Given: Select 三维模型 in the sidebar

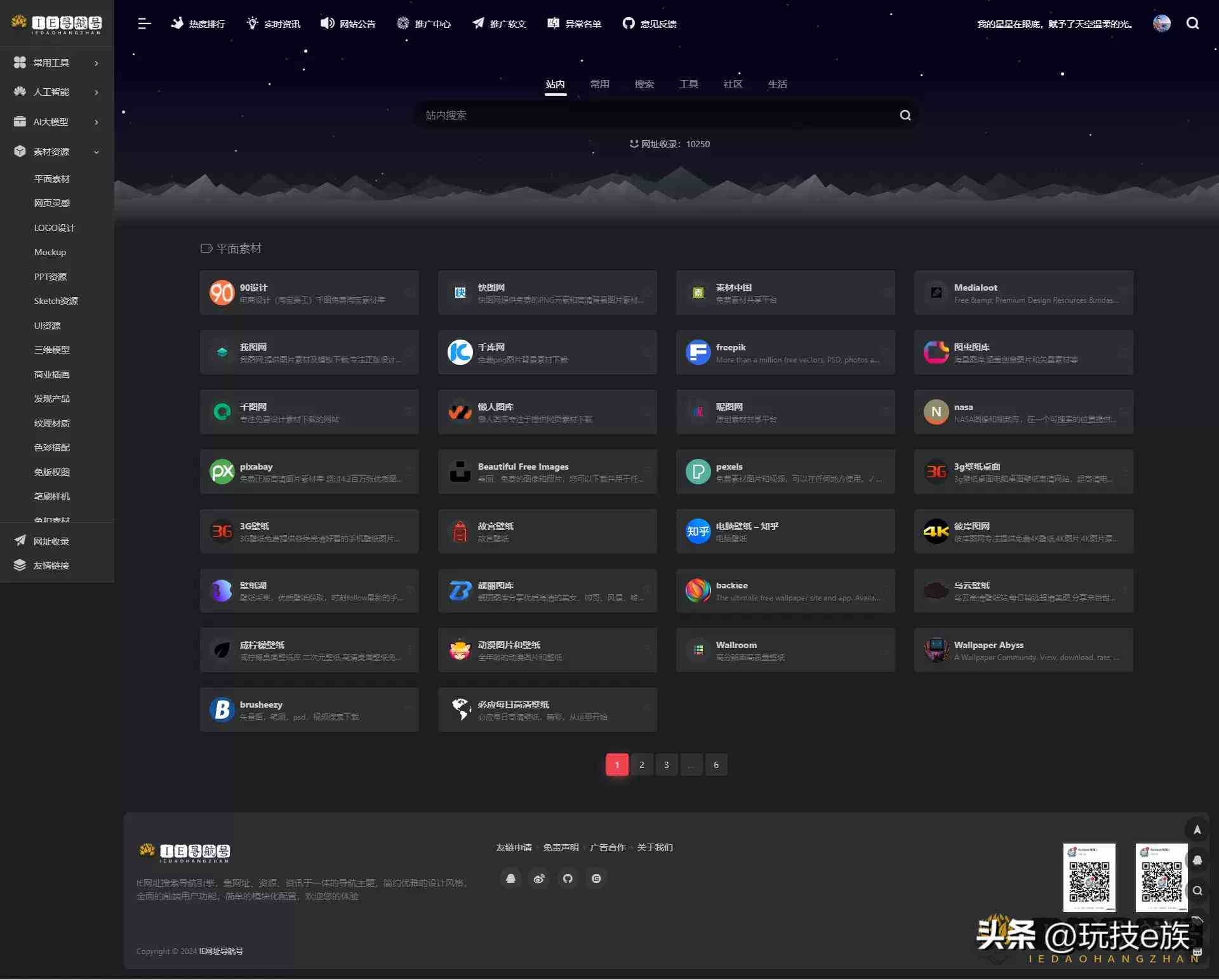Looking at the screenshot, I should (x=52, y=350).
